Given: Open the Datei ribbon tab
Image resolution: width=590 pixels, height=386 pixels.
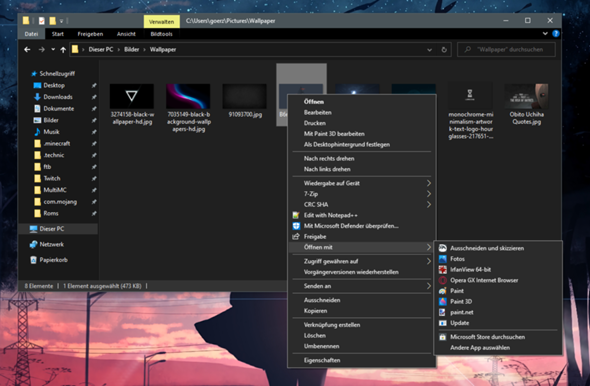Looking at the screenshot, I should (31, 34).
